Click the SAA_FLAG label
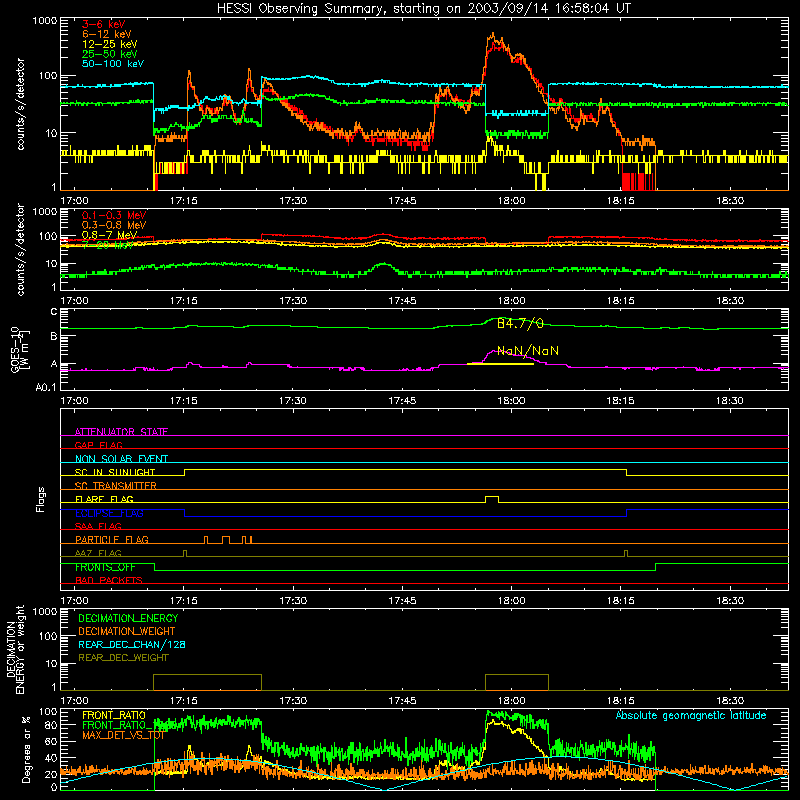The width and height of the screenshot is (800, 800). 98,526
